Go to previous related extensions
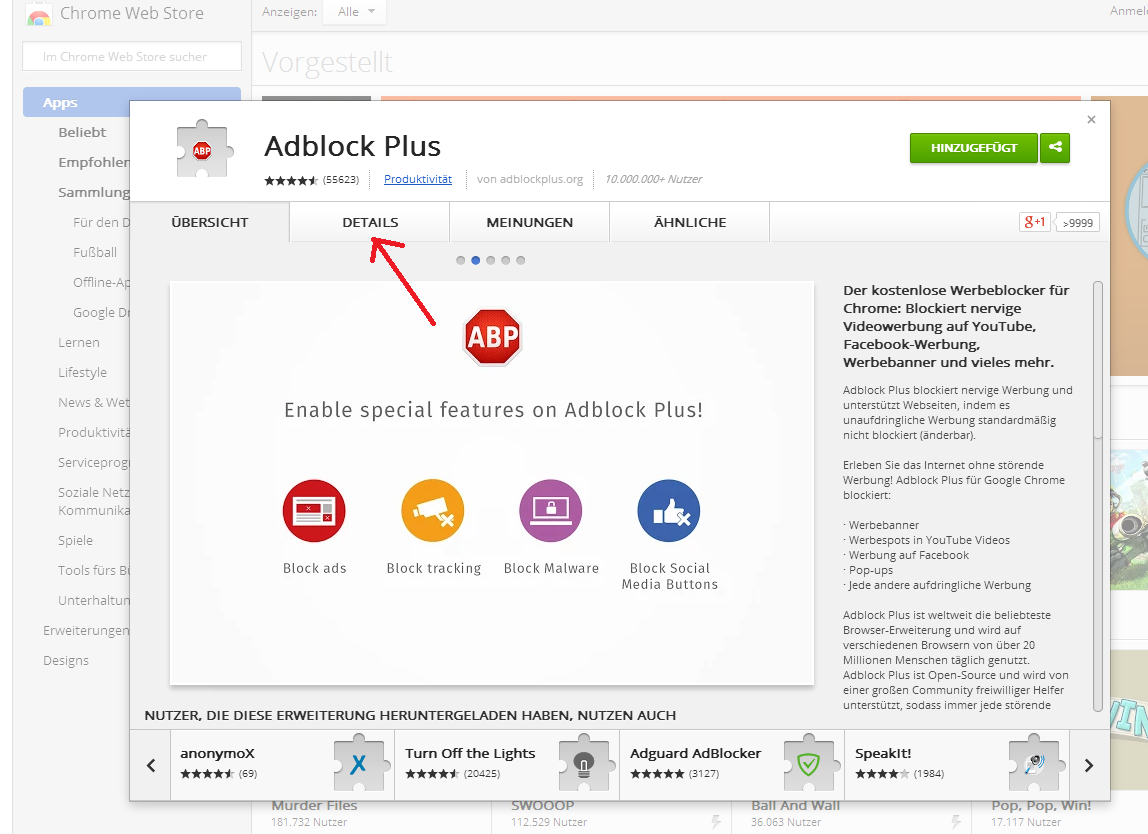Screen dimensions: 1148x834 tap(151, 765)
